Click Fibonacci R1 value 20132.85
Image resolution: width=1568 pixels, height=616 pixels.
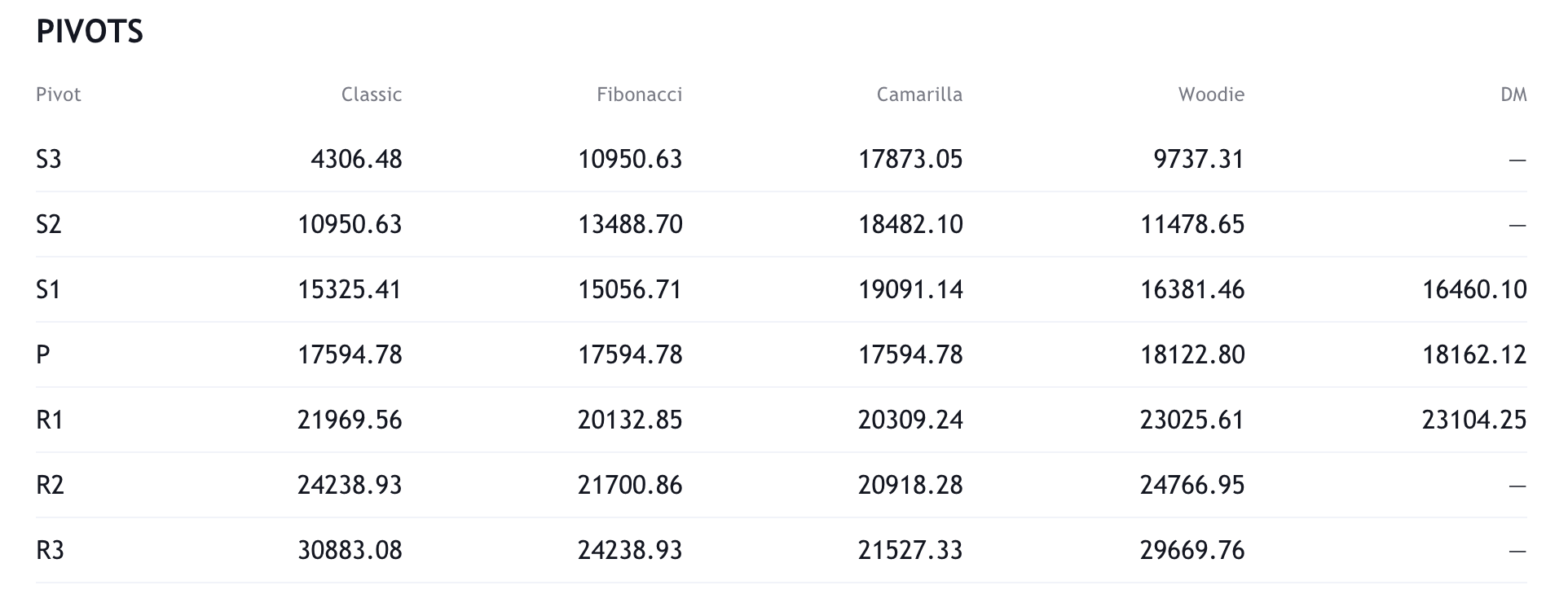click(630, 420)
